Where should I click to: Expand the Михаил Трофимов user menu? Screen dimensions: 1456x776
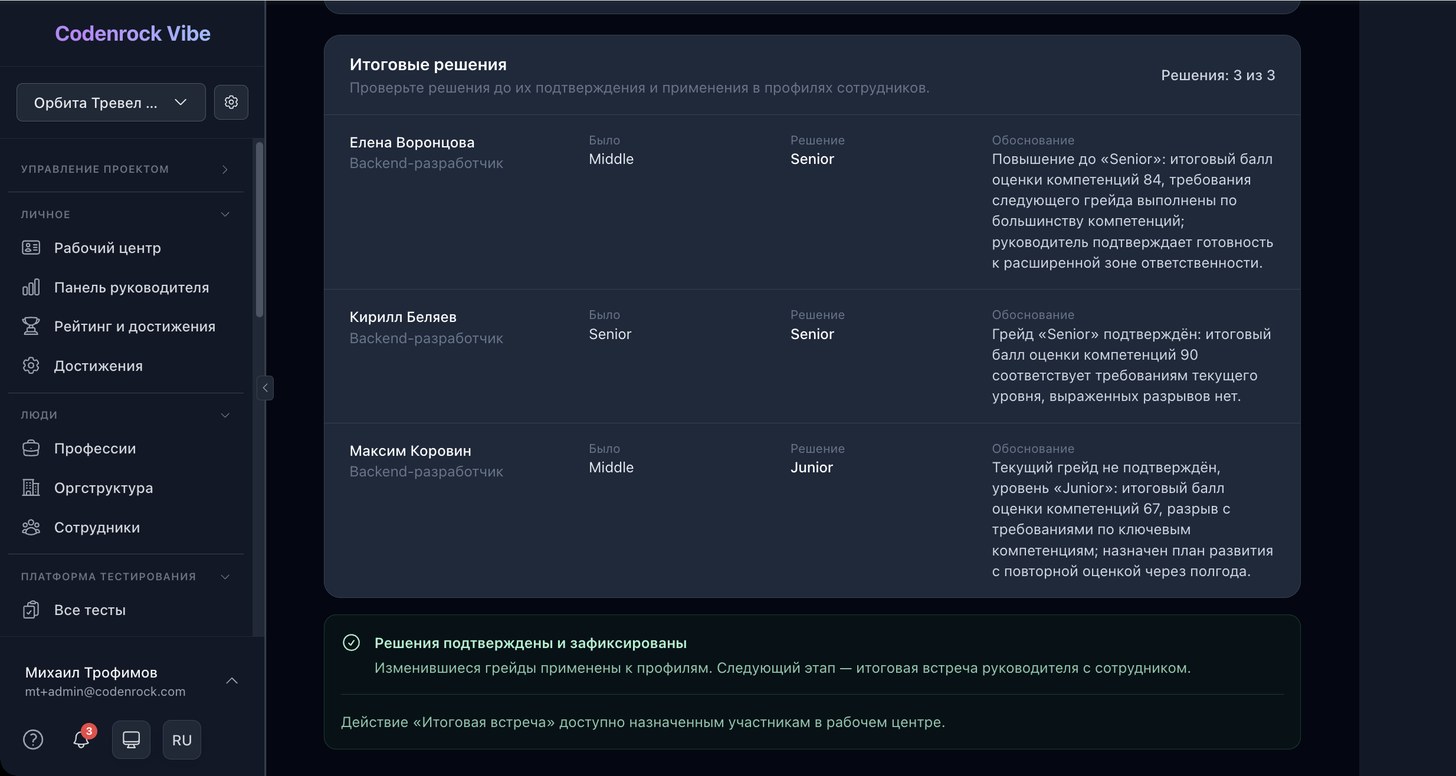[132, 680]
